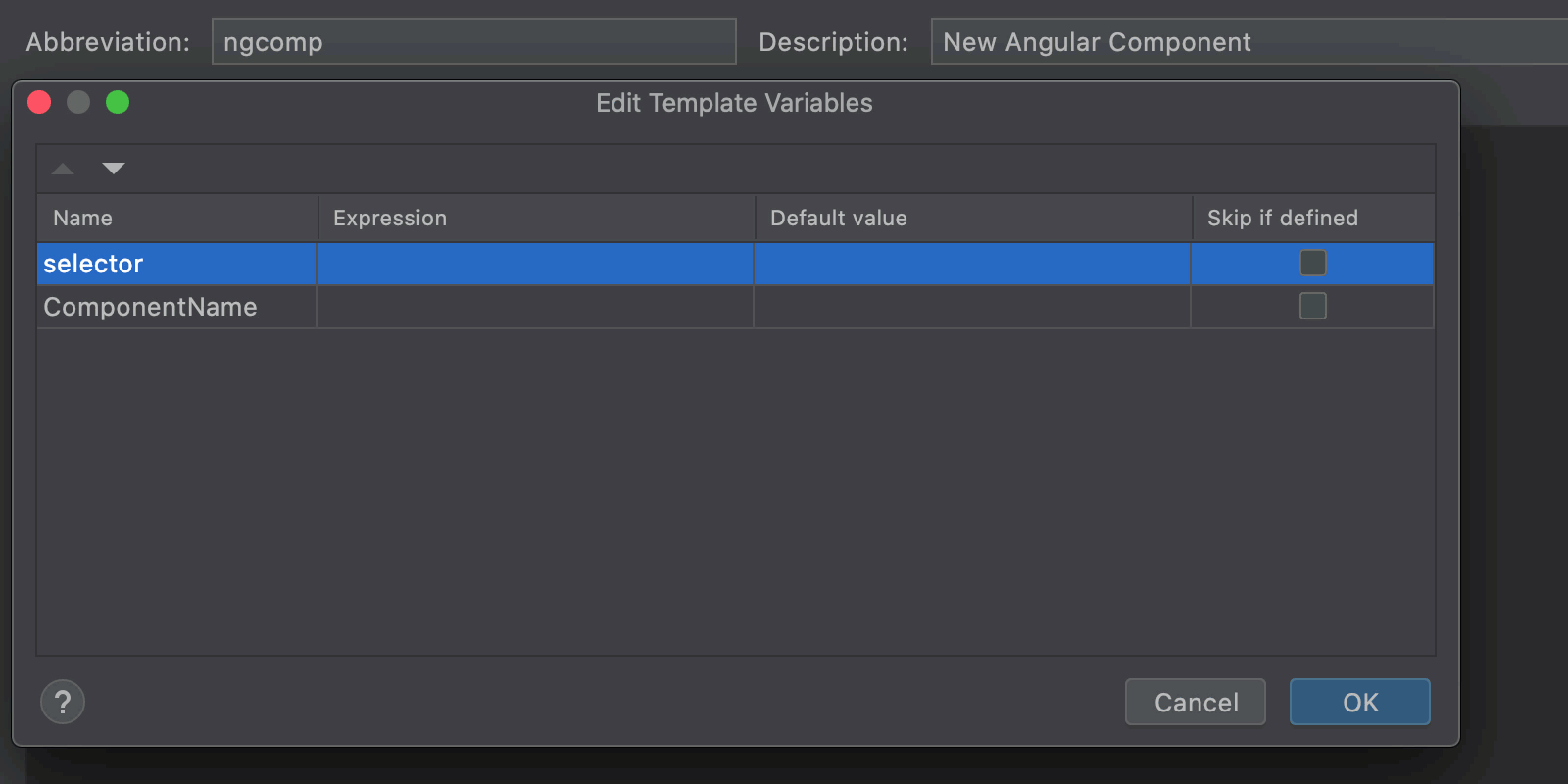Focus the Abbreviation field containing ngcomp
The width and height of the screenshot is (1568, 784).
click(x=473, y=41)
